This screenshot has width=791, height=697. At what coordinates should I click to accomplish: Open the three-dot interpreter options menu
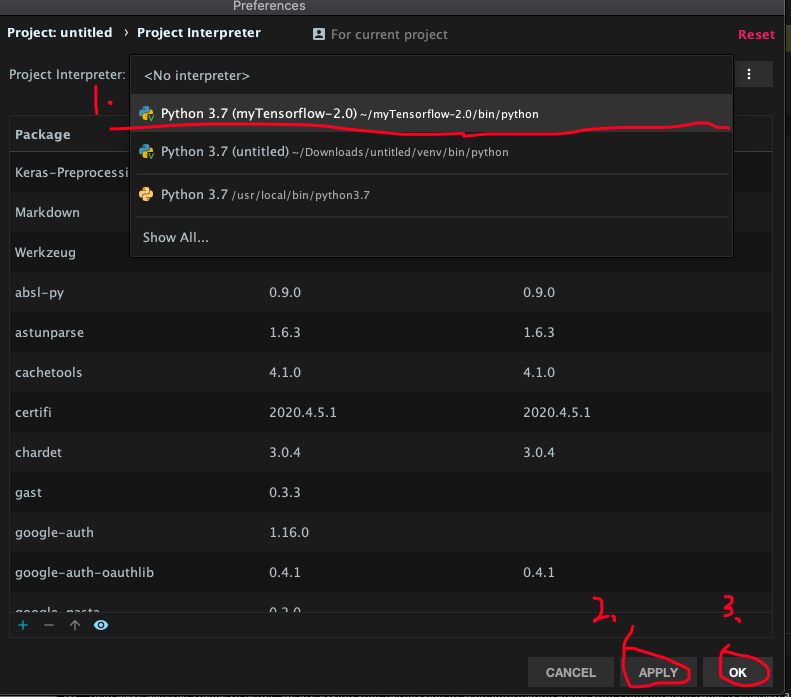749,74
